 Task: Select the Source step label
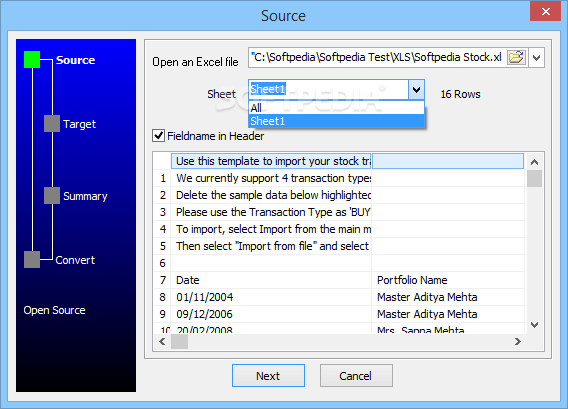[75, 60]
